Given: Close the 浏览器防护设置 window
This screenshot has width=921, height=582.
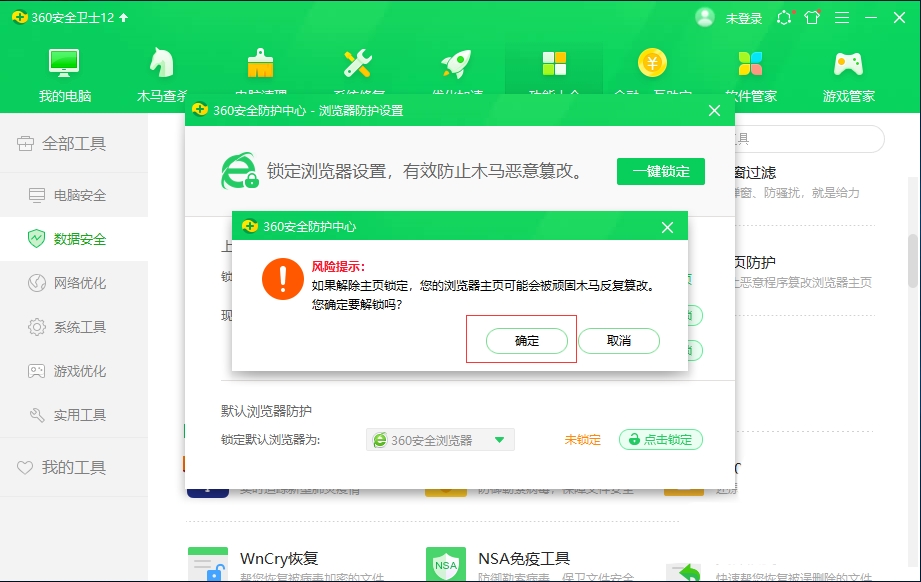Looking at the screenshot, I should (714, 110).
